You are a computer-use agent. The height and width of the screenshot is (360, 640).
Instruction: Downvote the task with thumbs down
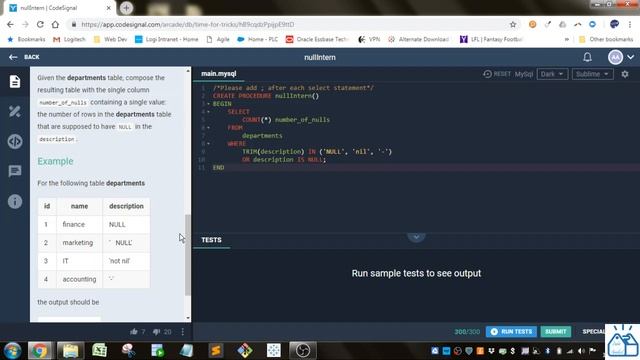(x=156, y=332)
